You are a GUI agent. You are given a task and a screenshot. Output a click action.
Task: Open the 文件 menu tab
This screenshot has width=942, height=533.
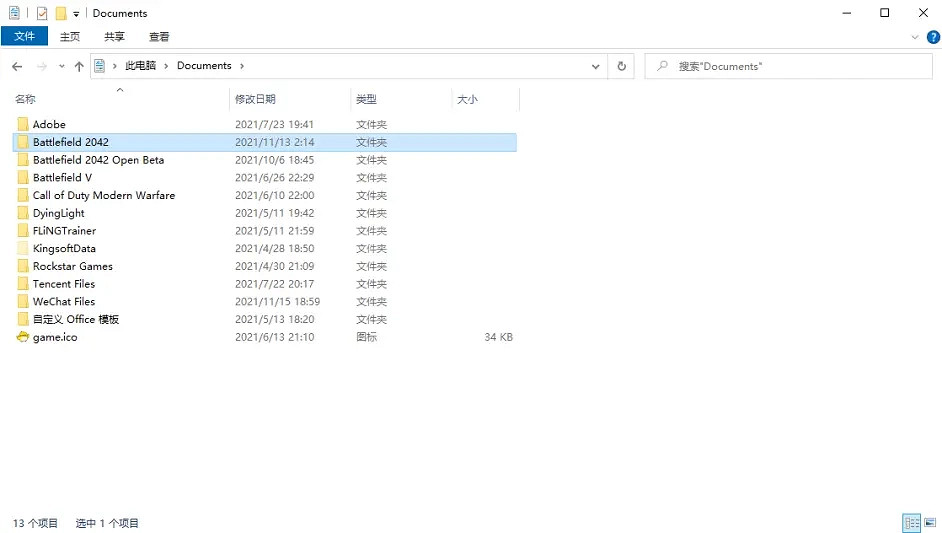pos(24,36)
